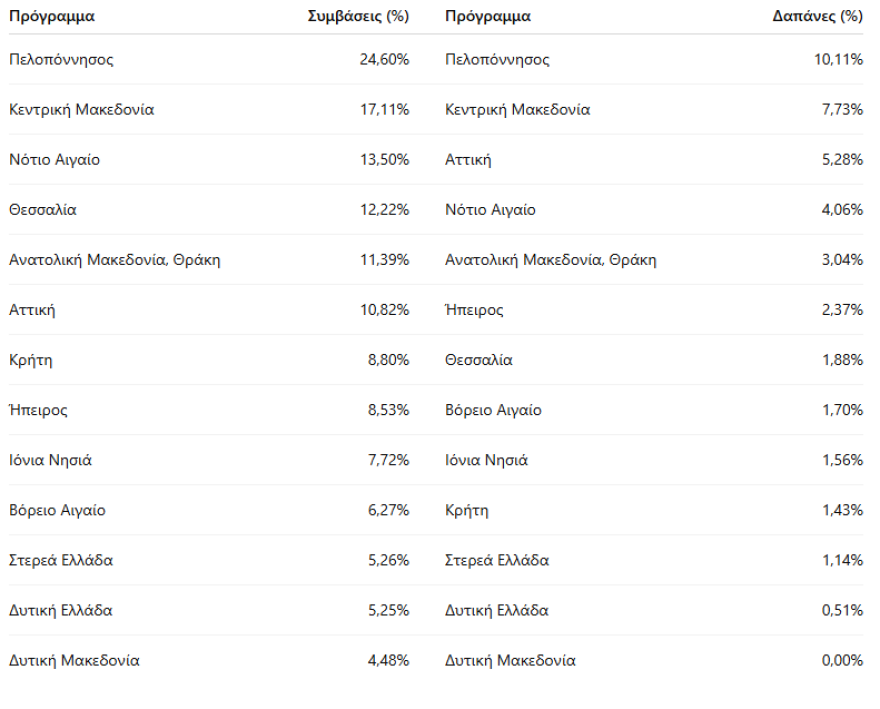Click the 10,11% expenses value
The height and width of the screenshot is (709, 880).
(838, 60)
